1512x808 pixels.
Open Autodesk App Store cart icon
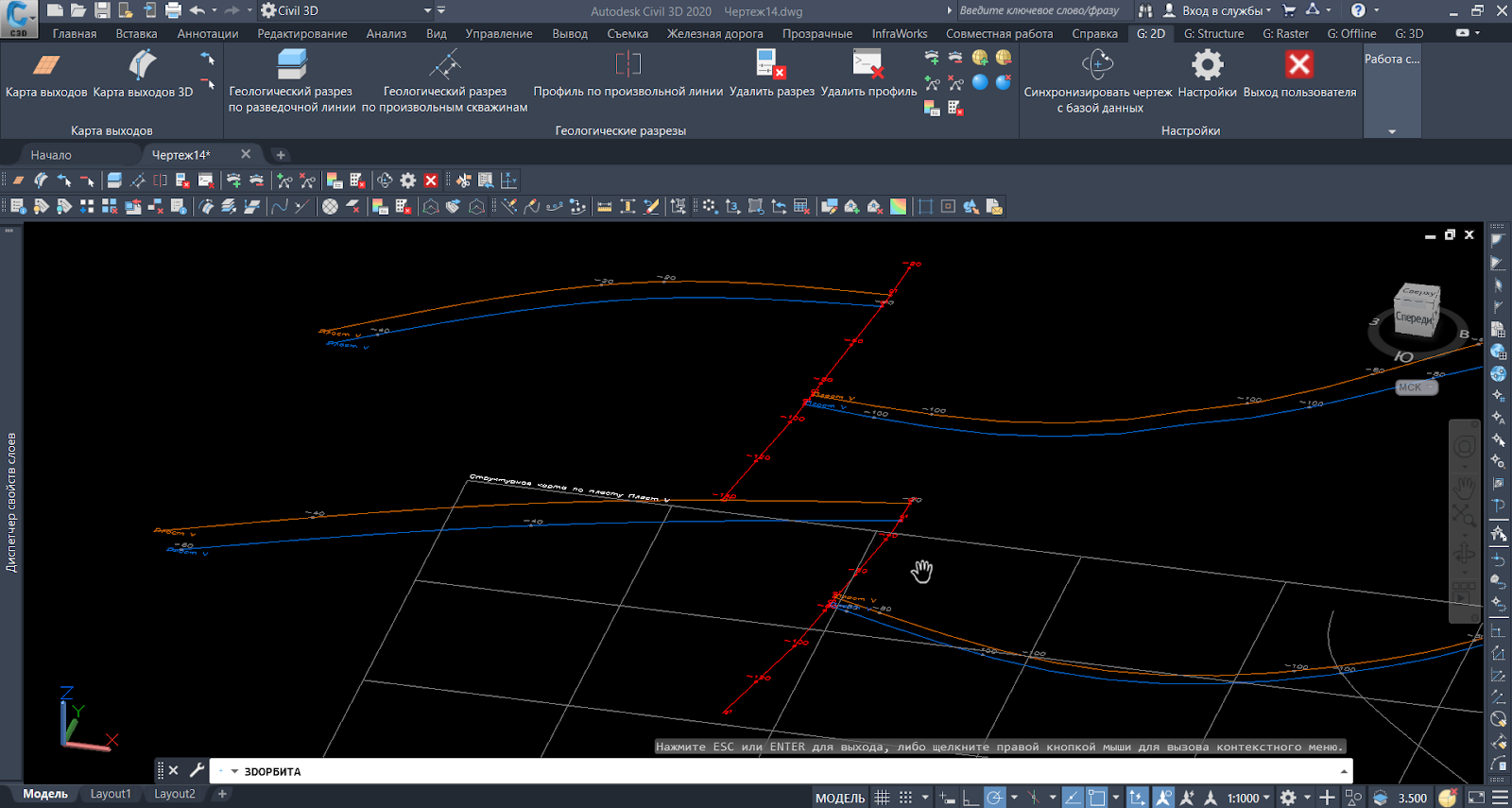click(1288, 10)
